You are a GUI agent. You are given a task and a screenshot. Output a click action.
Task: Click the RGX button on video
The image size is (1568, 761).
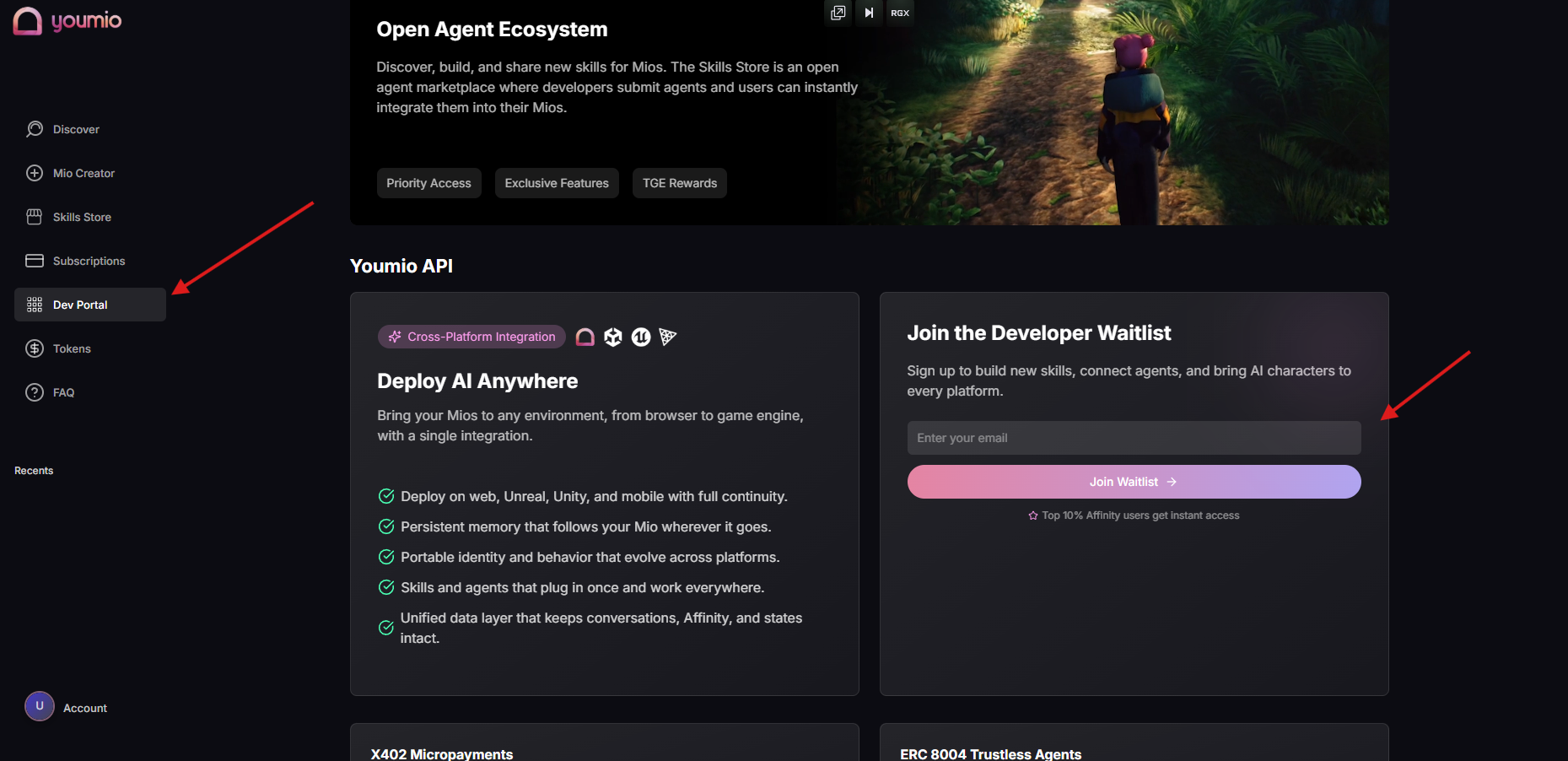pos(900,13)
